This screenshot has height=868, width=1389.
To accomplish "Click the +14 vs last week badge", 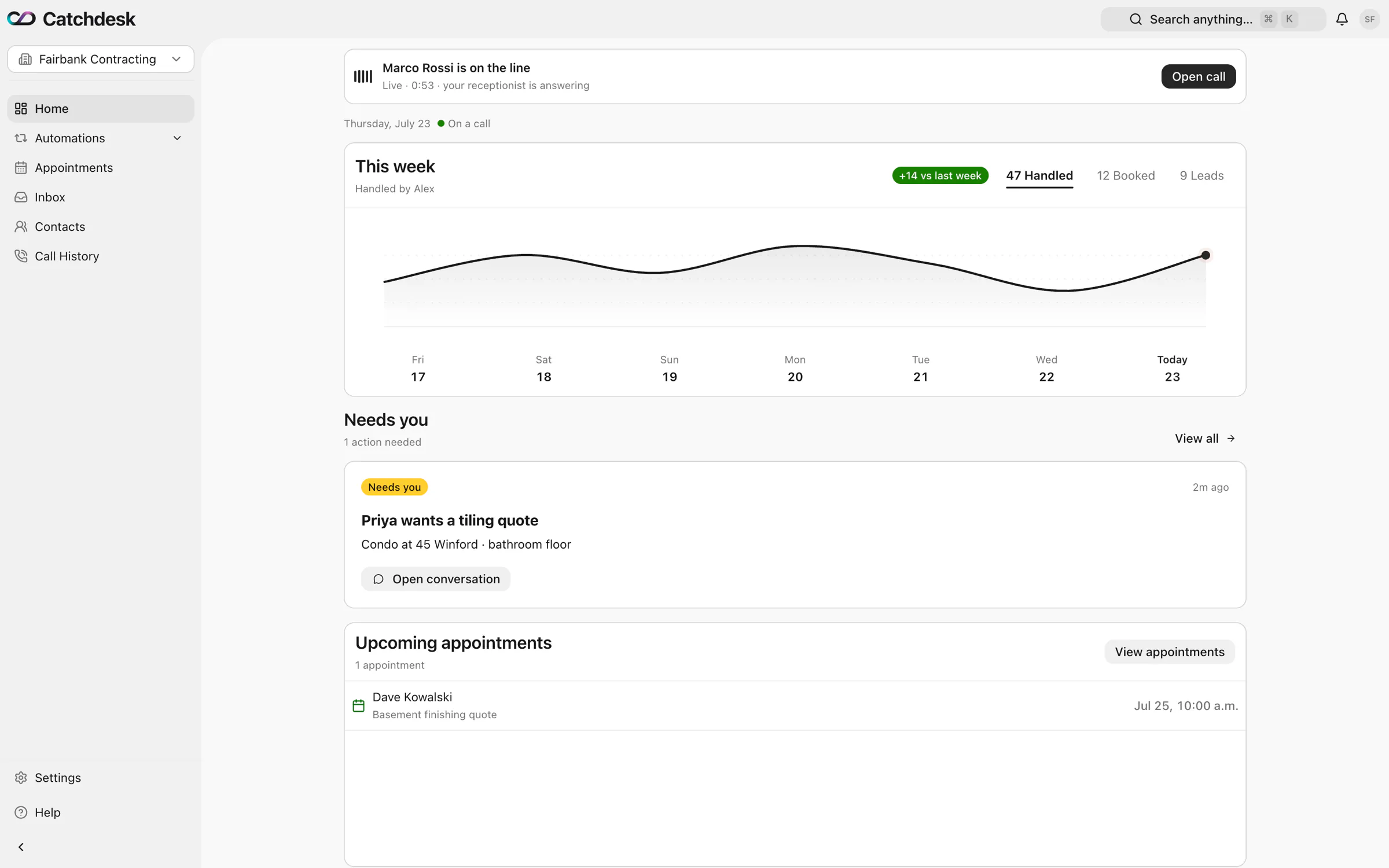I will [x=940, y=175].
